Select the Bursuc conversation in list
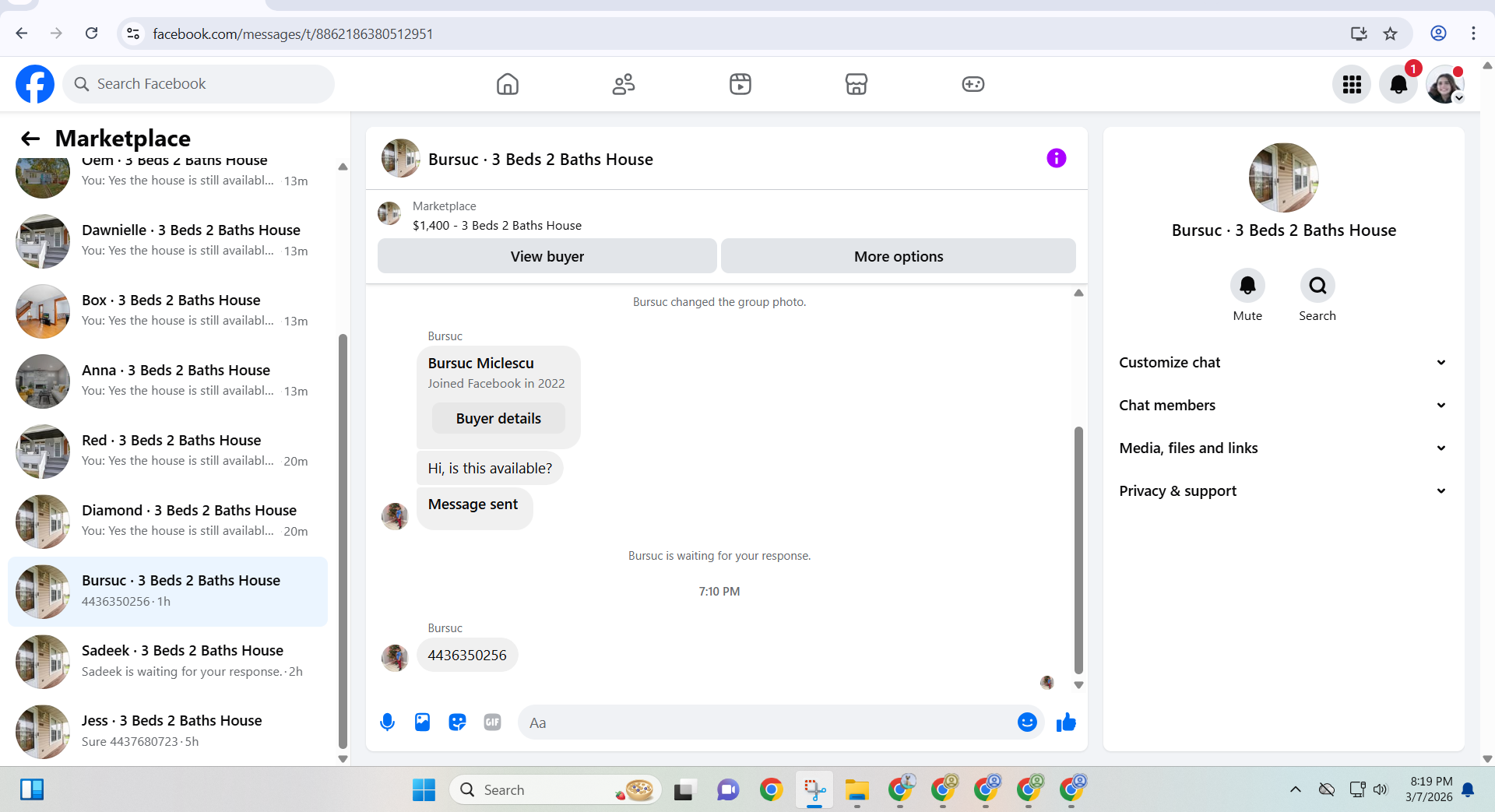 [167, 592]
